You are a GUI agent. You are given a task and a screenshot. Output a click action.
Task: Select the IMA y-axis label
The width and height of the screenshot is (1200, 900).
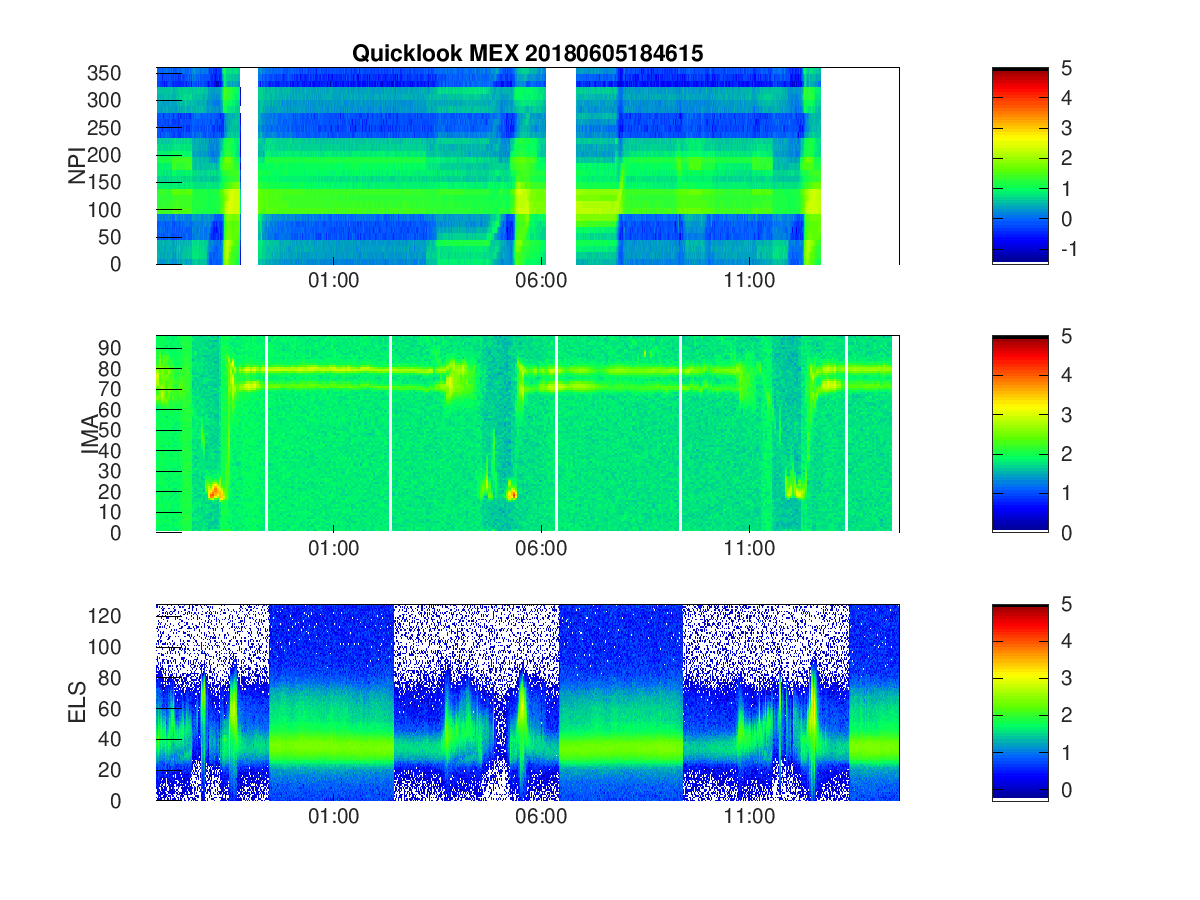91,435
